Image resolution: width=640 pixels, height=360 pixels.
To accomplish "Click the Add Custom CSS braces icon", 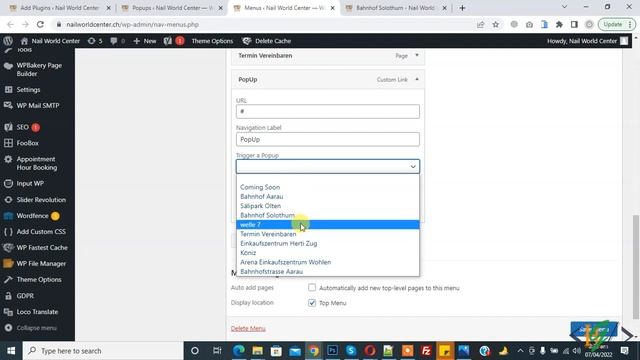I will [8, 231].
